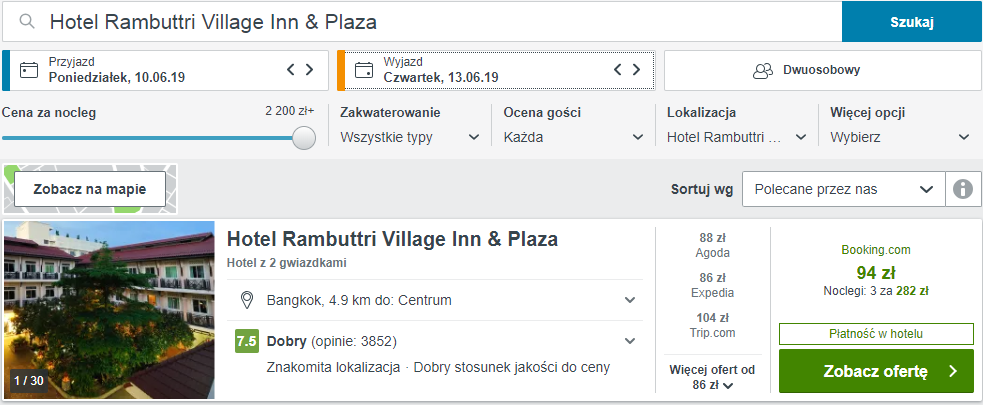Expand Więcej ofert od 86 zł
The height and width of the screenshot is (405, 983).
click(712, 377)
